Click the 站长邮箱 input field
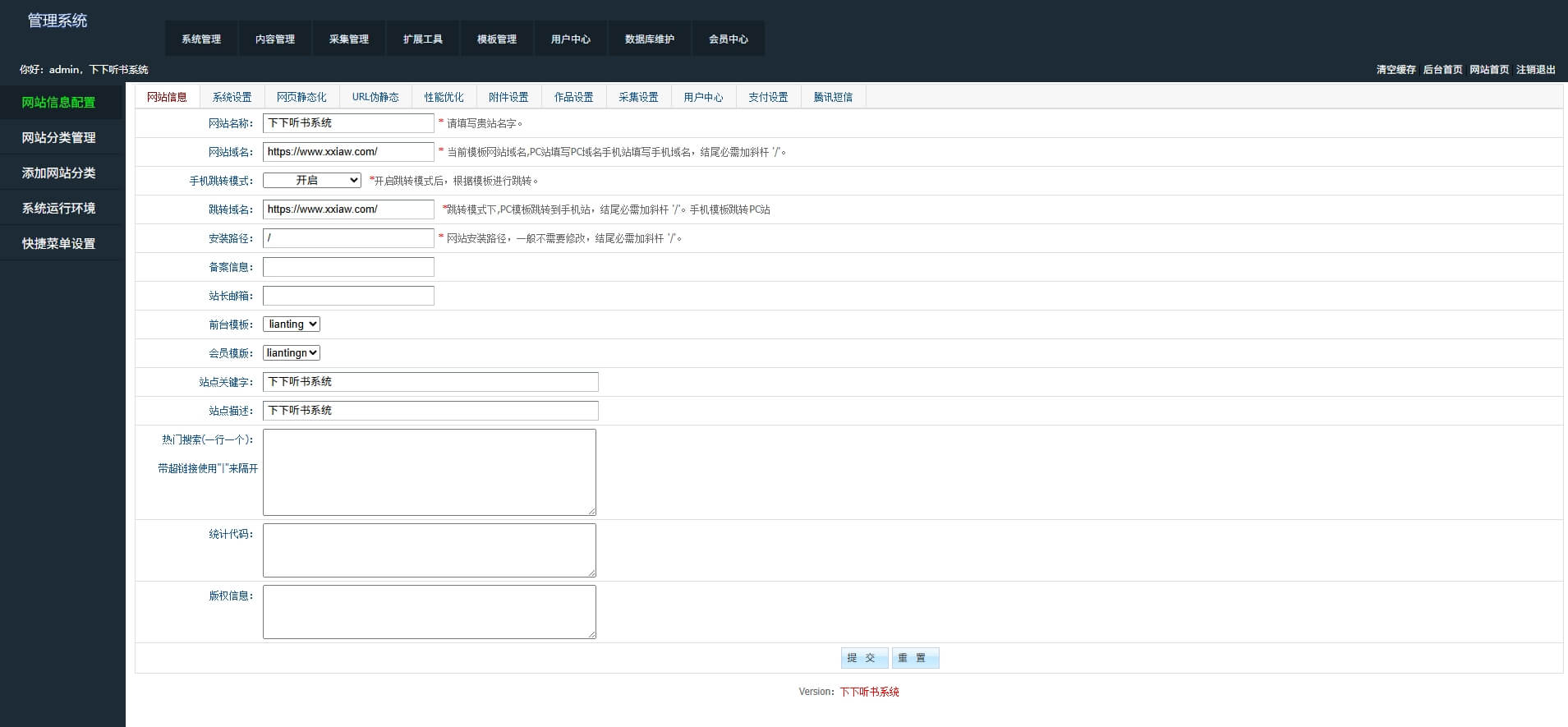Image resolution: width=1568 pixels, height=727 pixels. (x=348, y=296)
